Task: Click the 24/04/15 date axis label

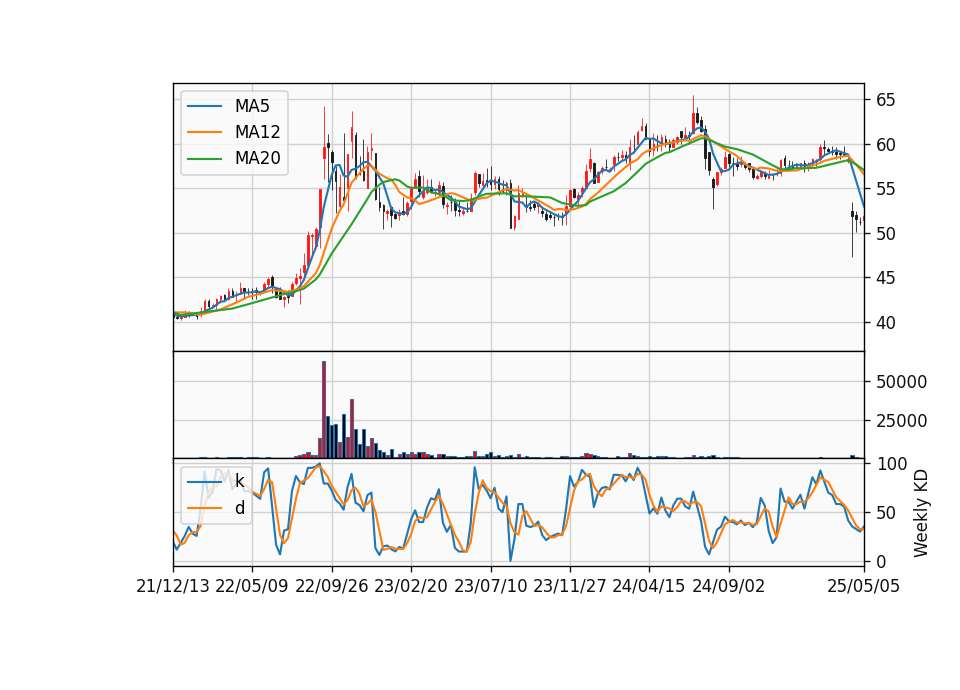Action: (x=649, y=586)
